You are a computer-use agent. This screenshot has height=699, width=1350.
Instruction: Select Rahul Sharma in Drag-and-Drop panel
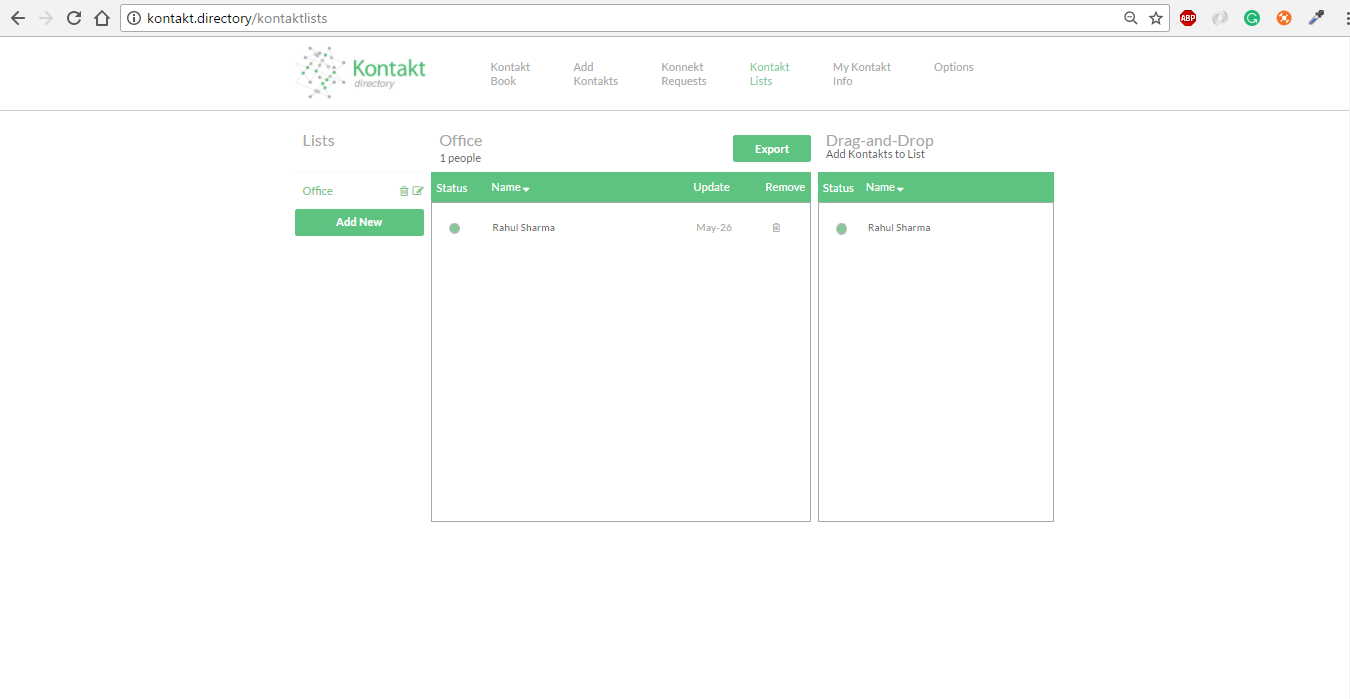[899, 228]
